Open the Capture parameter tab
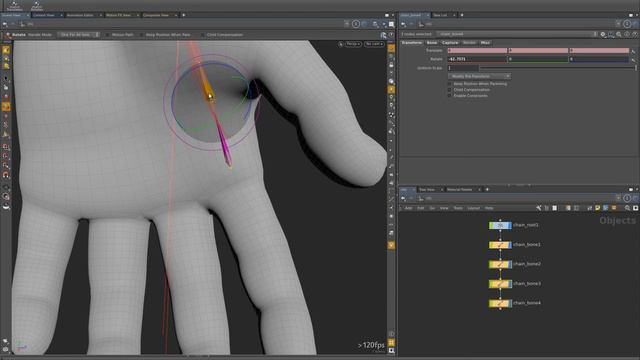 coord(450,43)
